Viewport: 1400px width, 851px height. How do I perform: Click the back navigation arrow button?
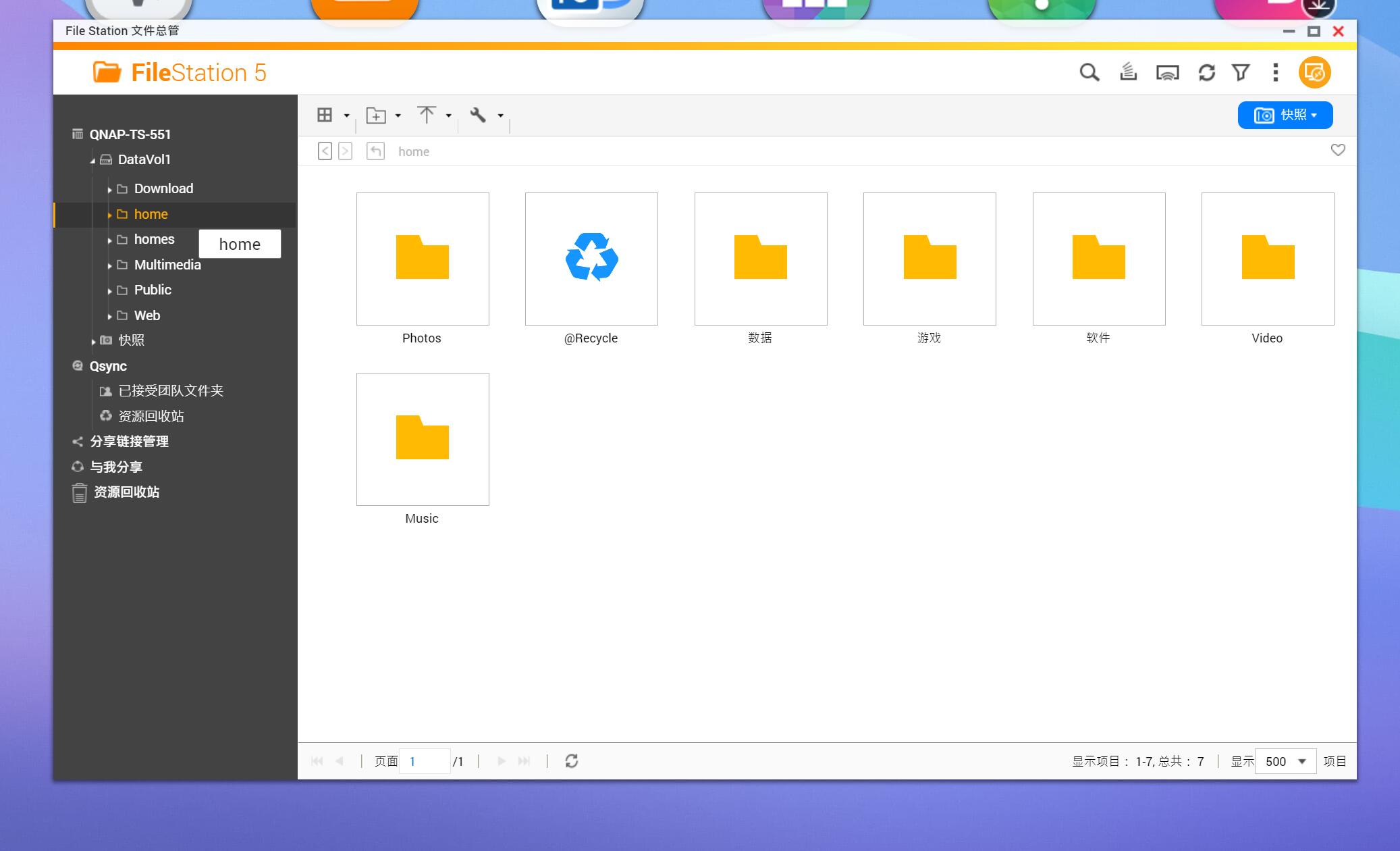coord(325,151)
